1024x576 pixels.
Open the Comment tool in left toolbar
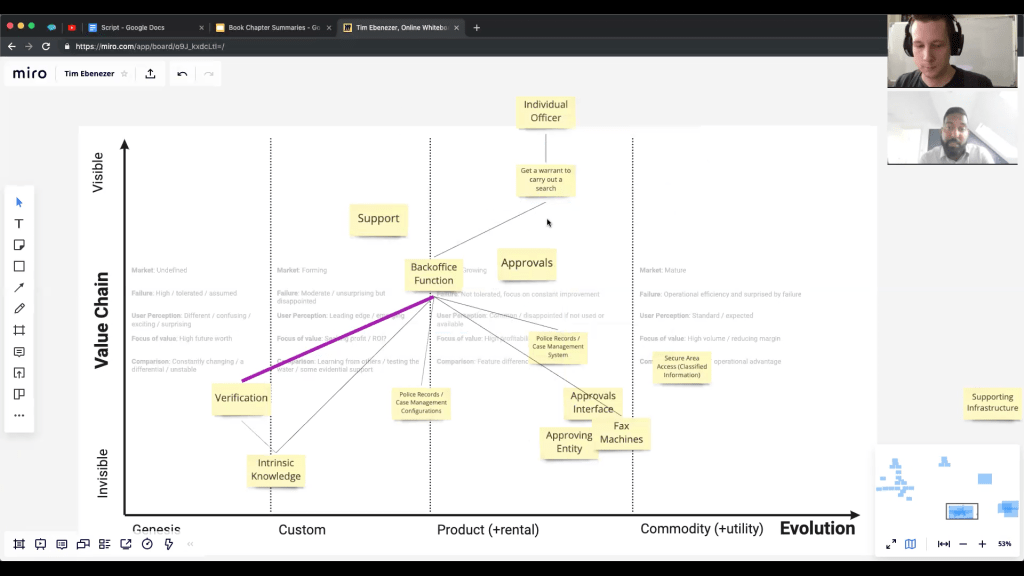[x=19, y=352]
